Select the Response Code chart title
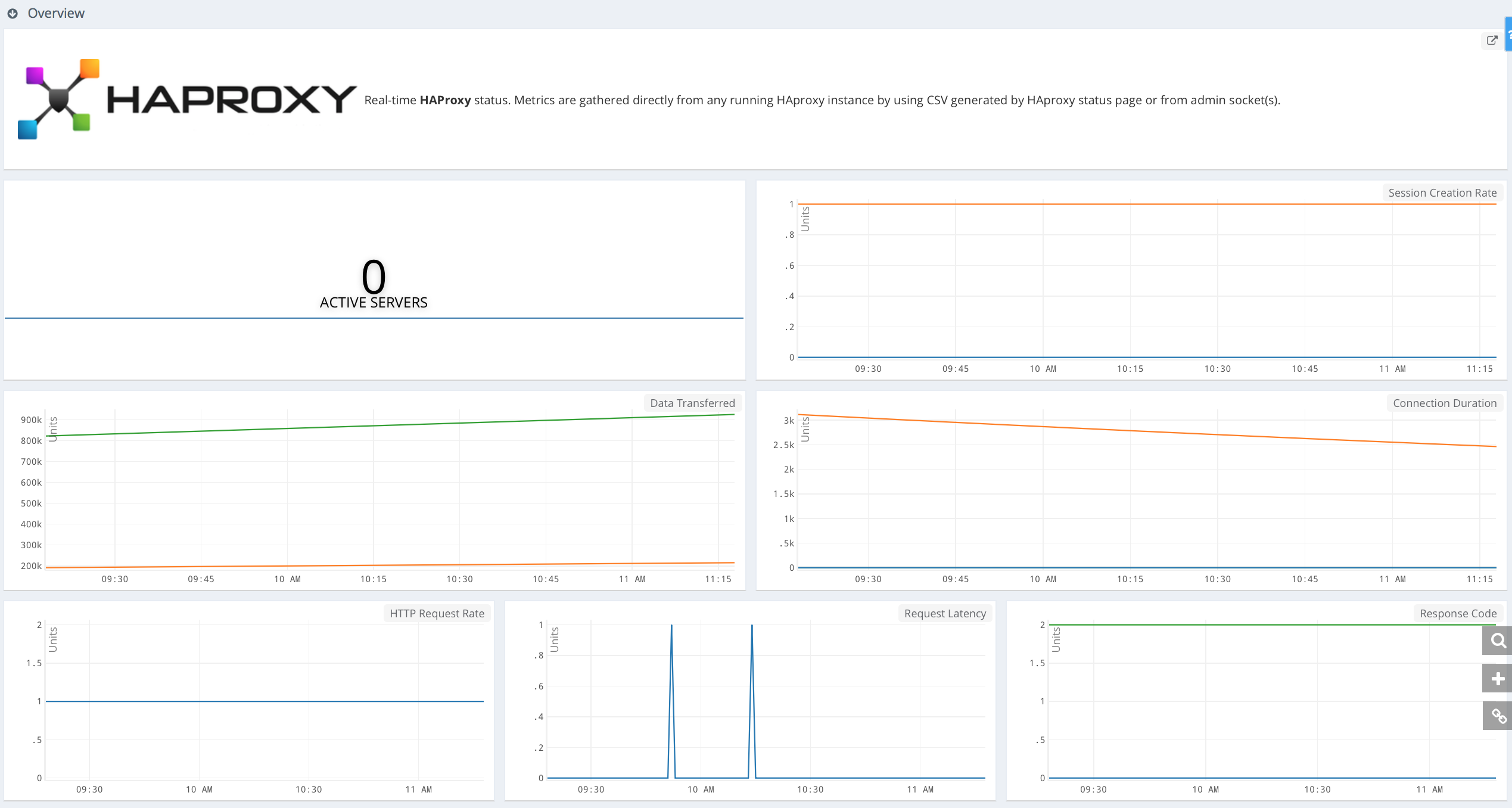The image size is (1512, 808). [1458, 613]
